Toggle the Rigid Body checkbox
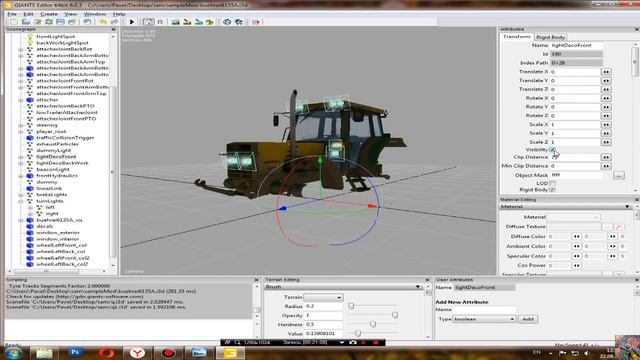 point(552,190)
